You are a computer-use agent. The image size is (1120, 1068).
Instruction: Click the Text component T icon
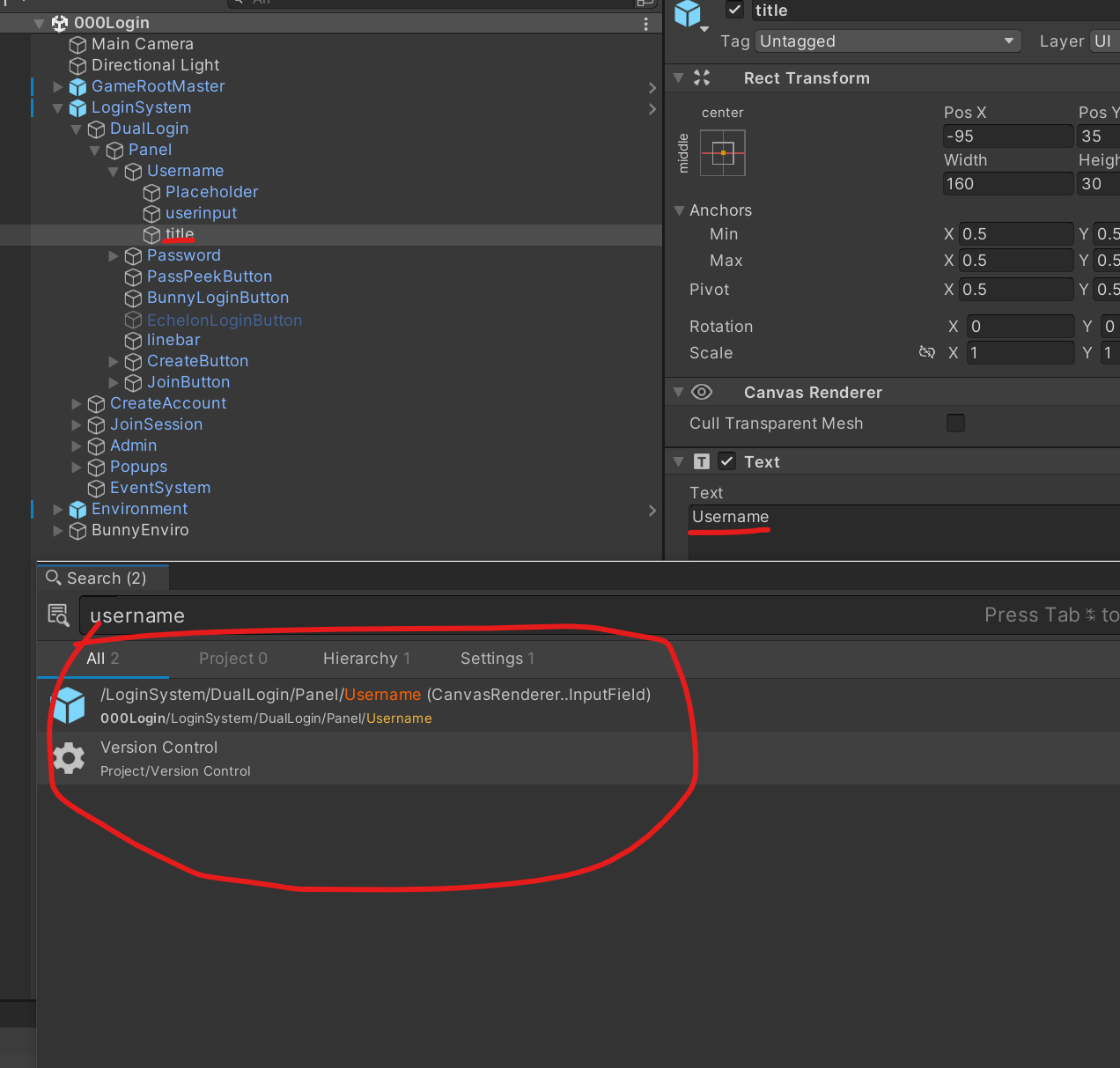pyautogui.click(x=702, y=460)
